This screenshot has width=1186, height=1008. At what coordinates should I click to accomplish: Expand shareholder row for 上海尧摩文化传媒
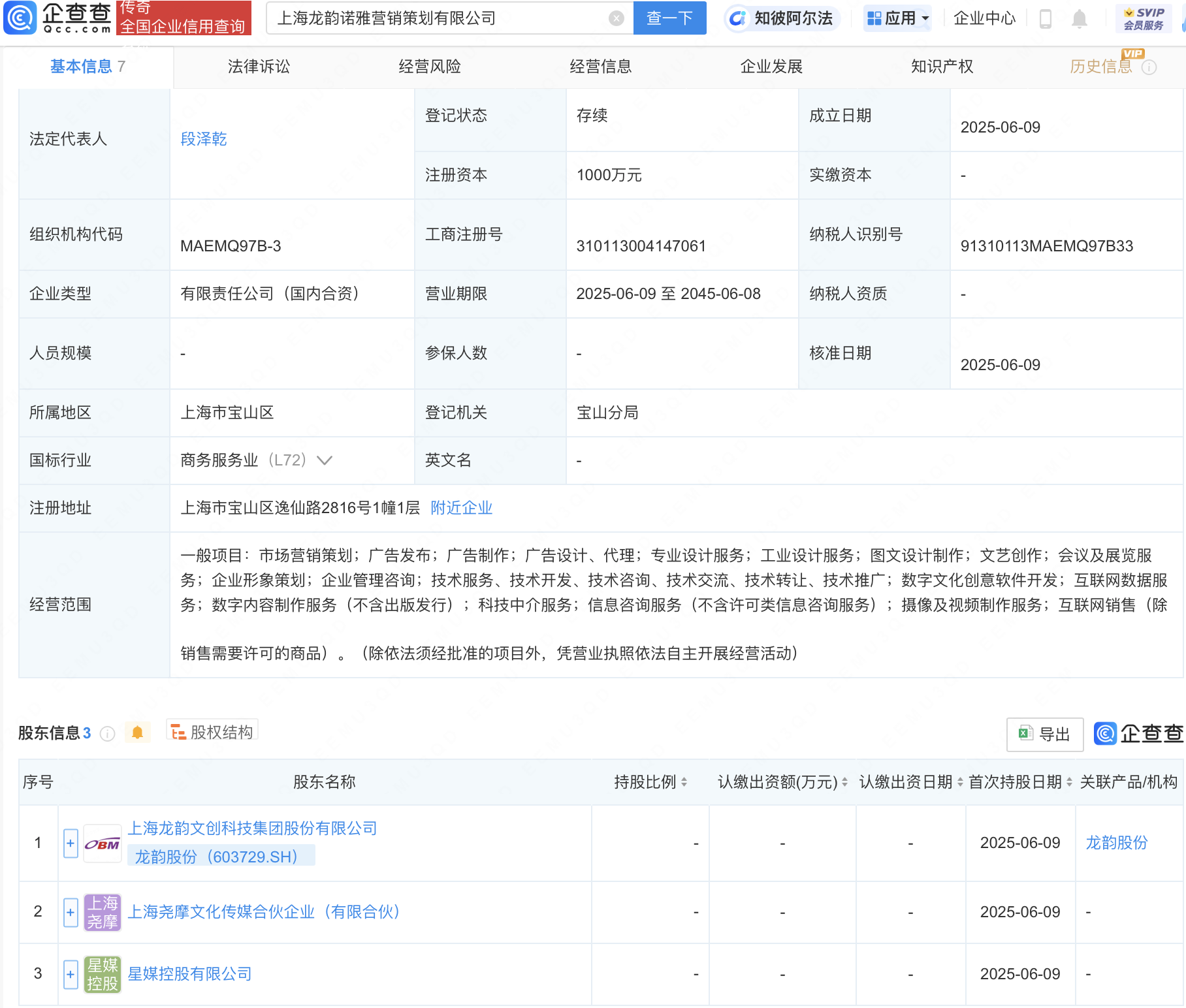(71, 912)
